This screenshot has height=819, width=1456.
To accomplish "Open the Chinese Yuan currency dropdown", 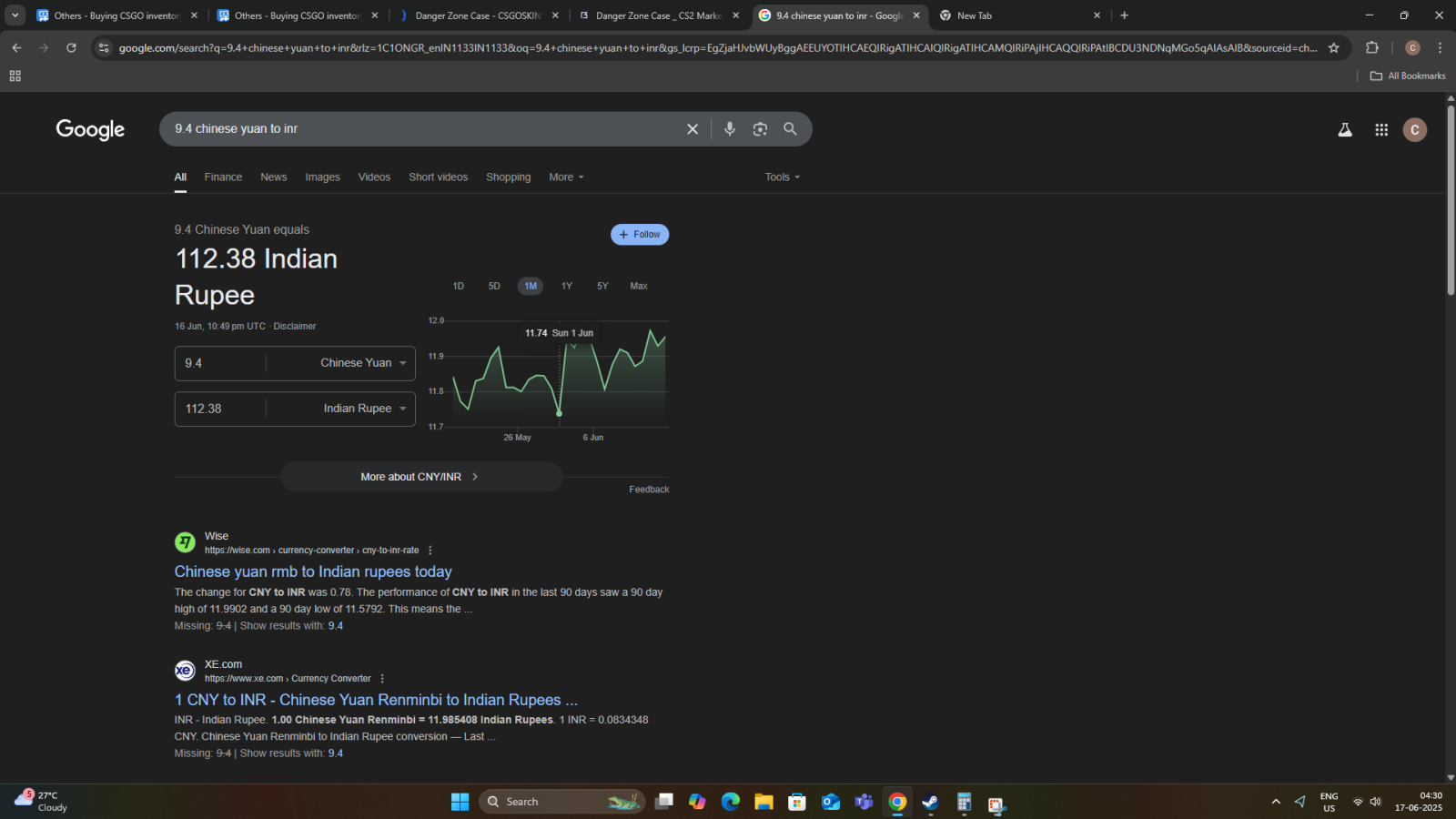I will (363, 363).
